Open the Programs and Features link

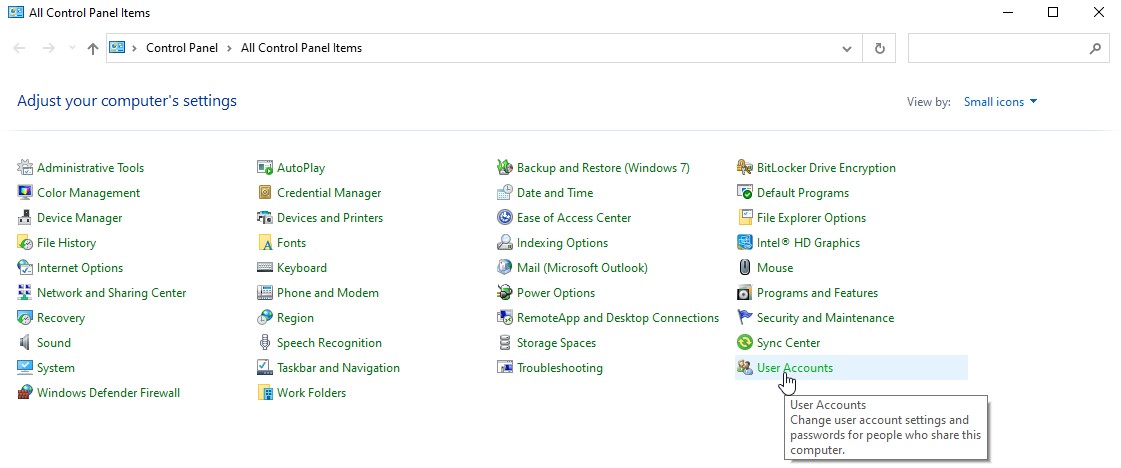[x=817, y=293]
